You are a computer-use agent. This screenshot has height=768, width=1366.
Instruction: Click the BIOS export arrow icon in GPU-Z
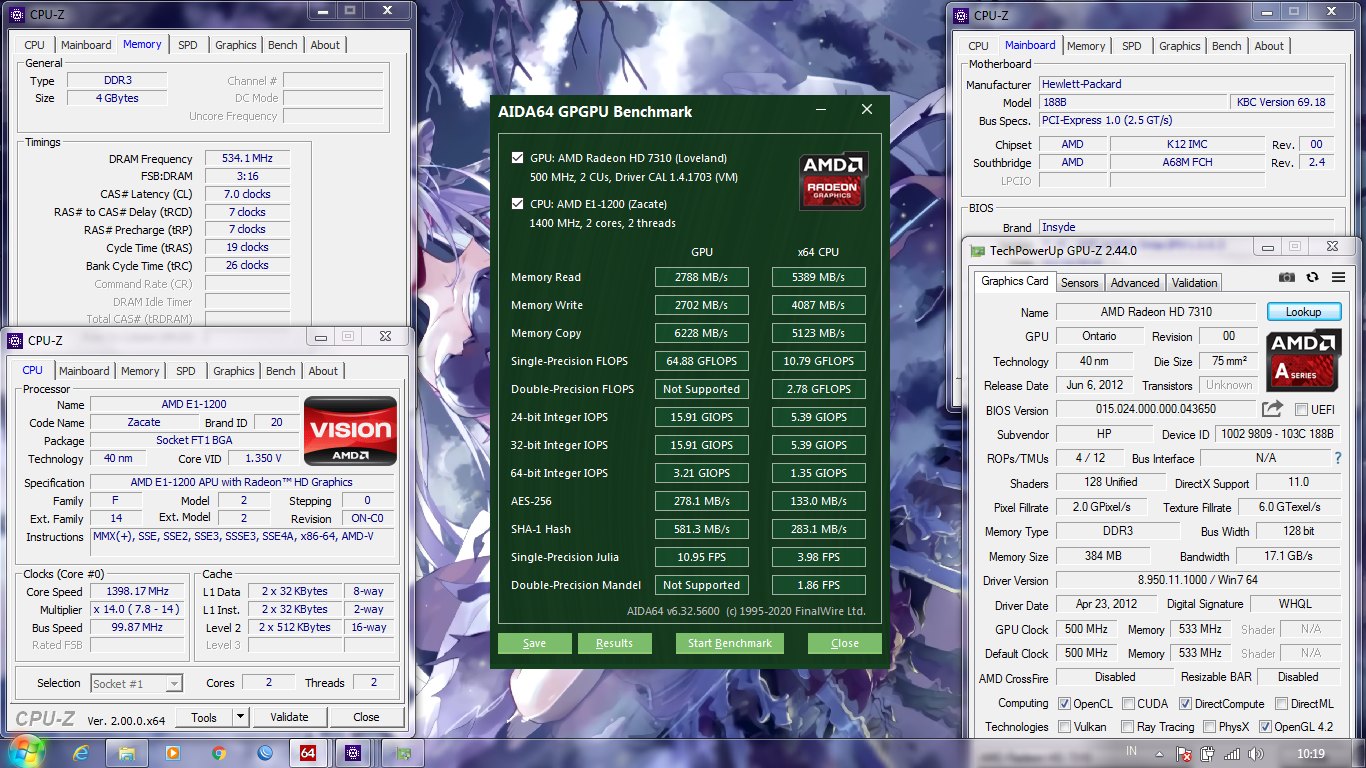(x=1272, y=409)
